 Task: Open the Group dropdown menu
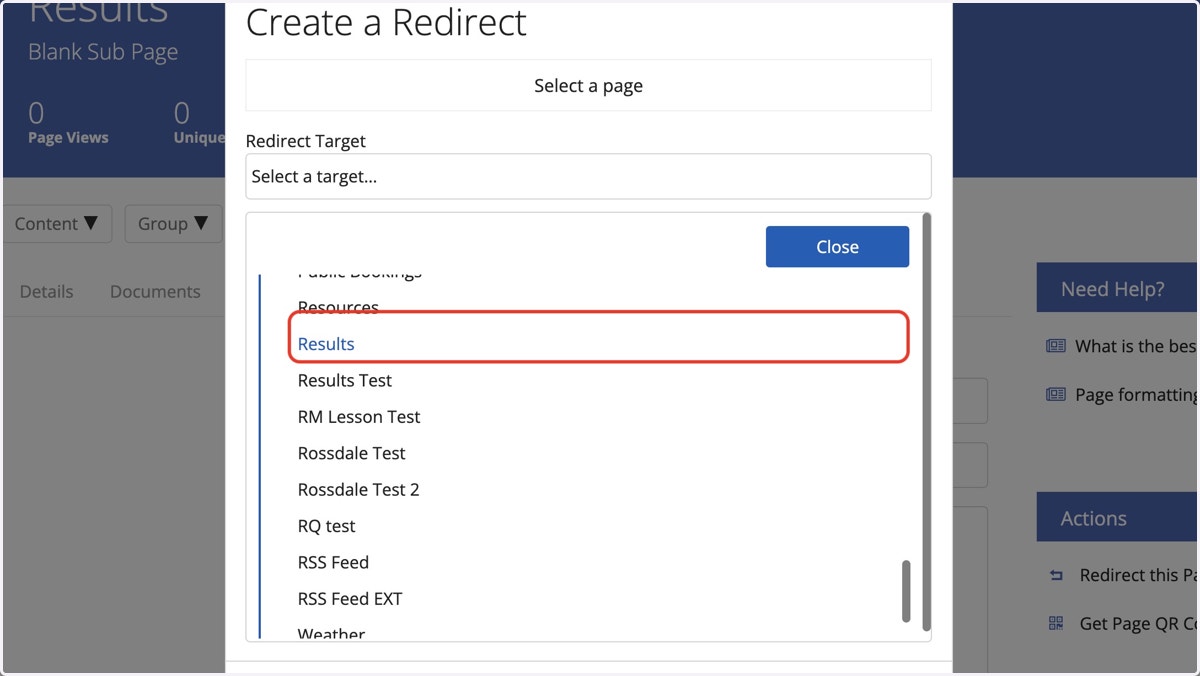coord(173,224)
